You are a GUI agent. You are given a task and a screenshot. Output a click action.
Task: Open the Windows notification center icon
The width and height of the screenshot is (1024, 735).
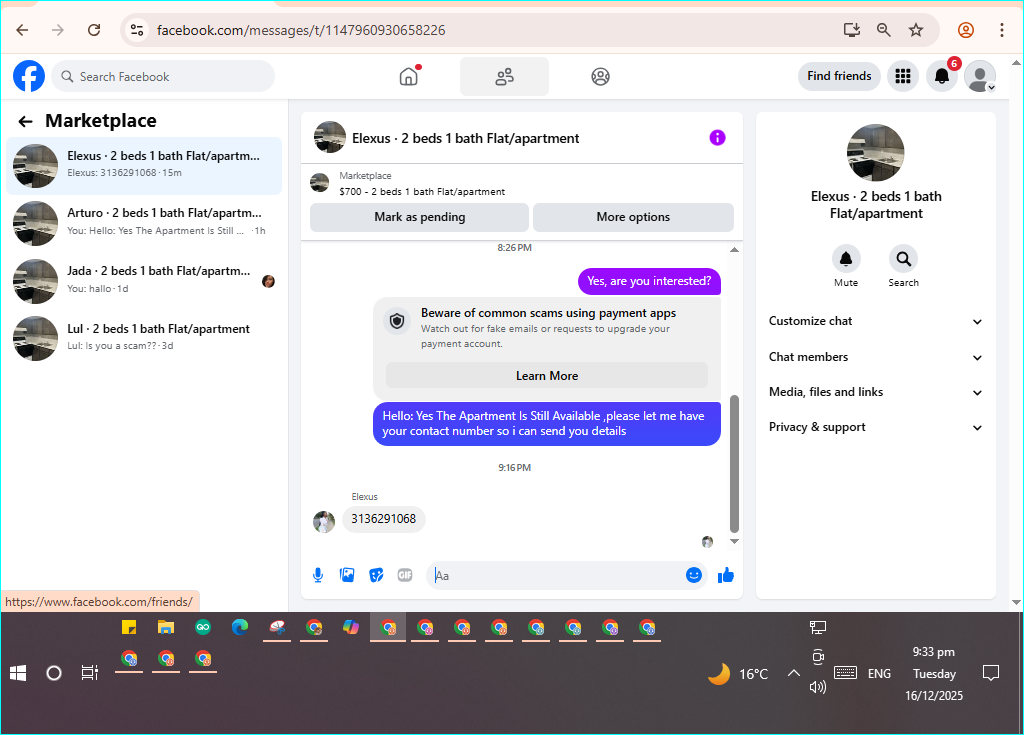(991, 673)
